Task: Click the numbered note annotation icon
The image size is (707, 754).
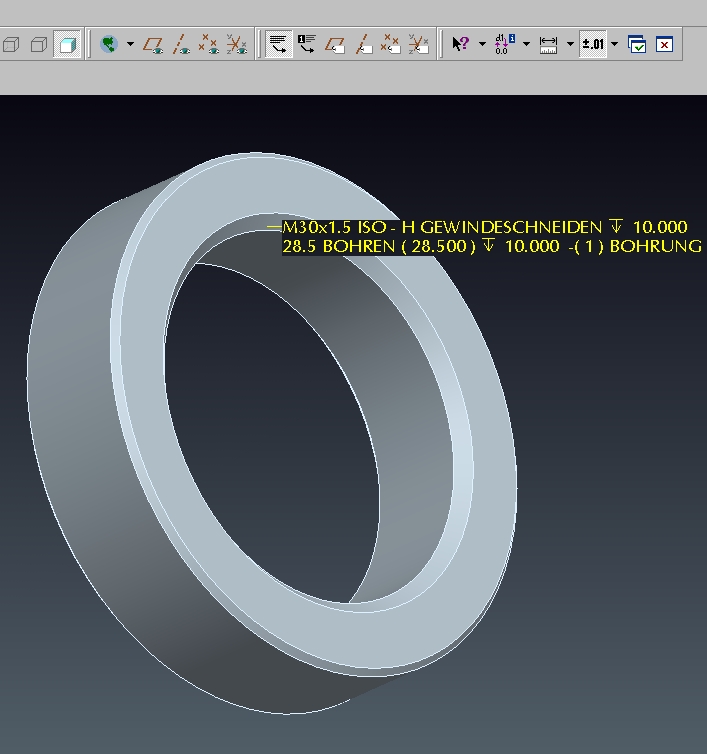Action: tap(307, 44)
